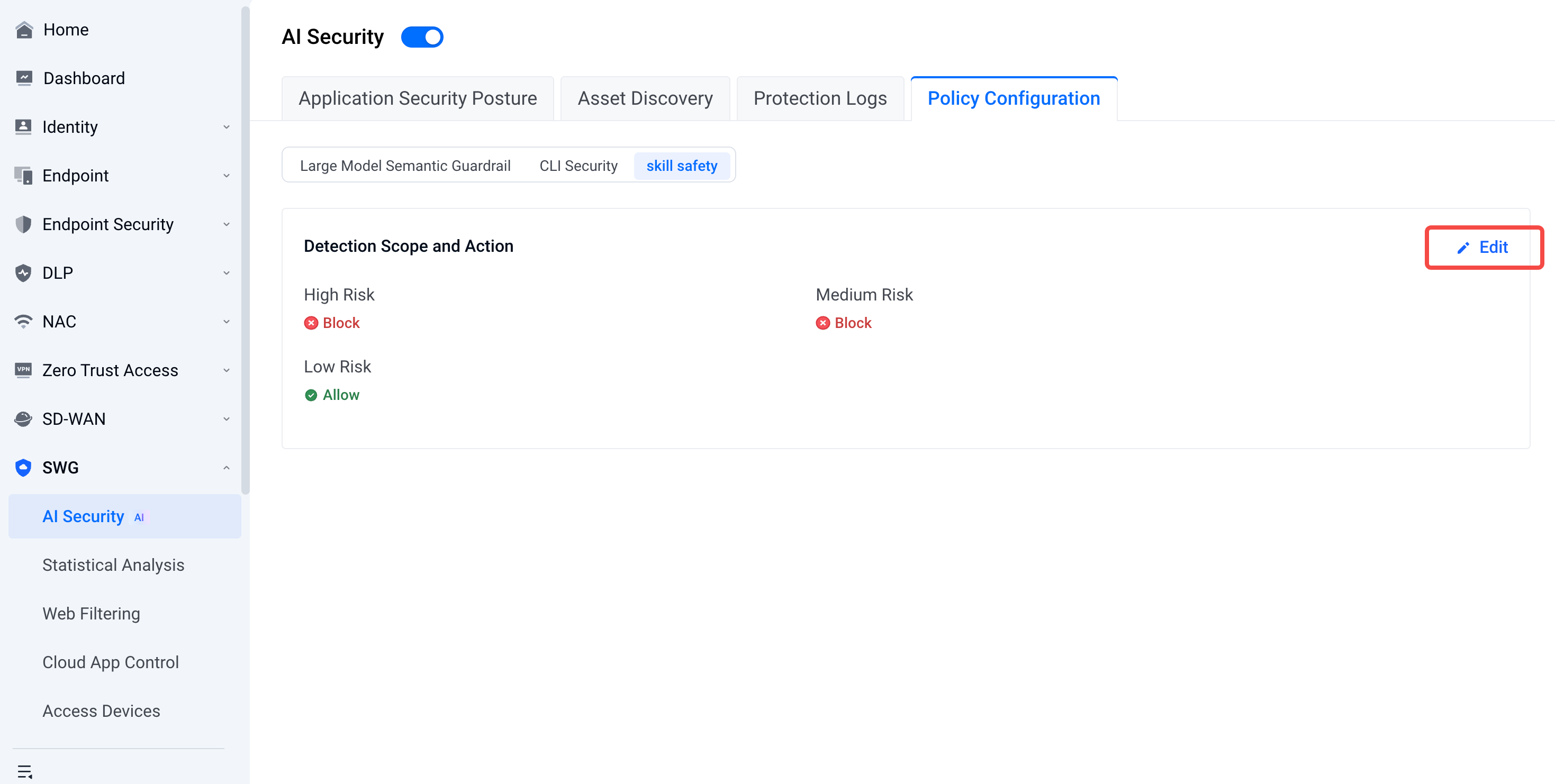Click the Home house icon
This screenshot has width=1555, height=784.
[x=23, y=30]
